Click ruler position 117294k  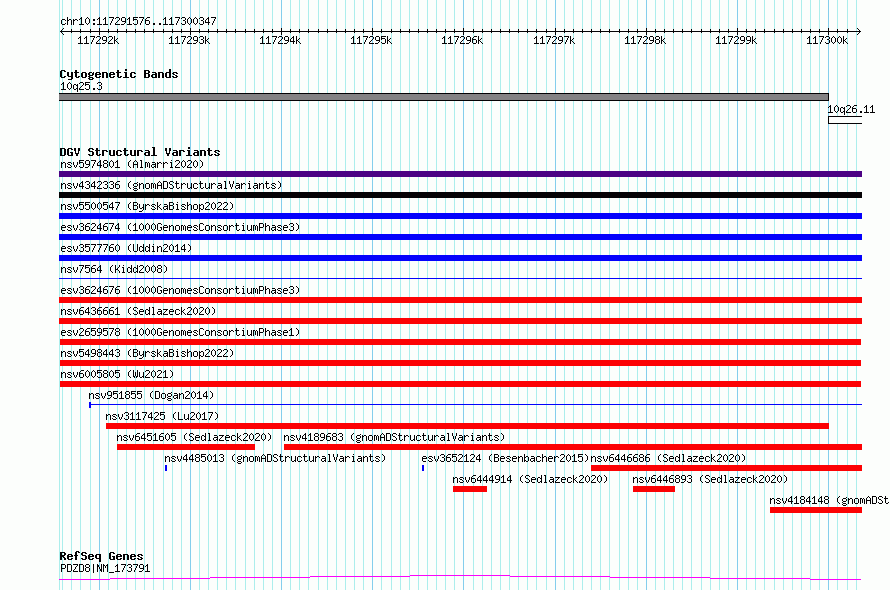(280, 40)
